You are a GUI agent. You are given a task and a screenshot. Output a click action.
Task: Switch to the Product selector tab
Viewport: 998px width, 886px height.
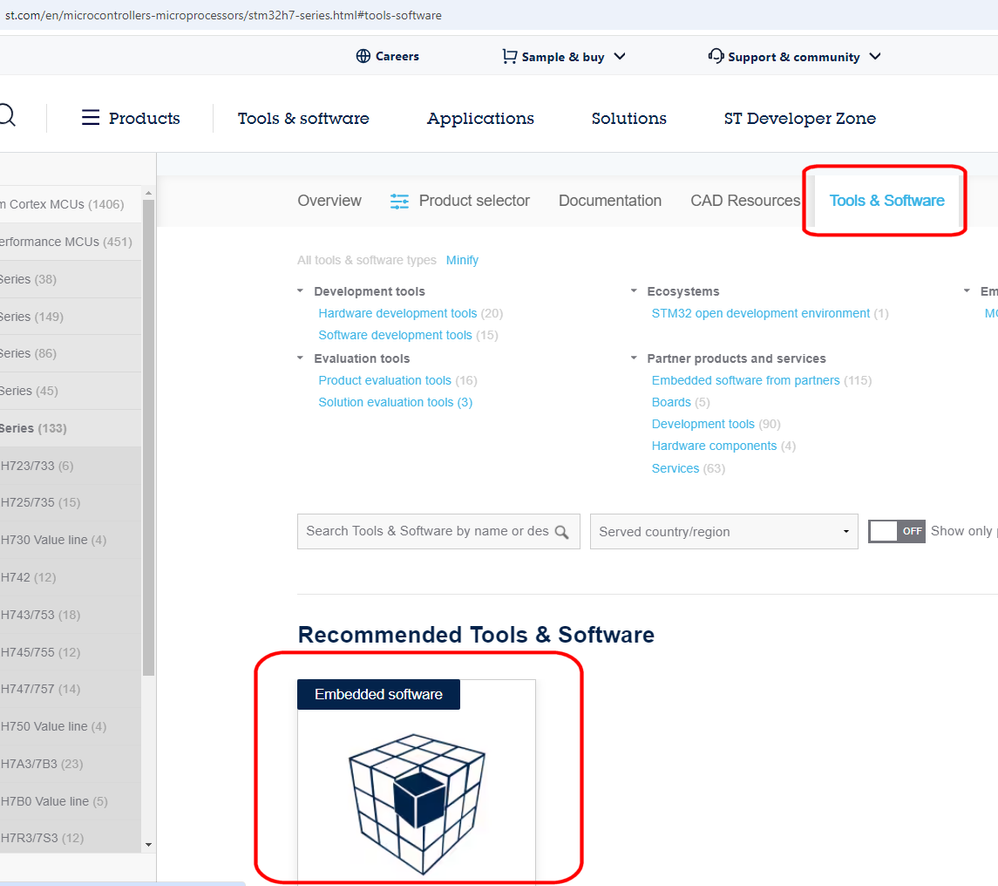point(460,201)
